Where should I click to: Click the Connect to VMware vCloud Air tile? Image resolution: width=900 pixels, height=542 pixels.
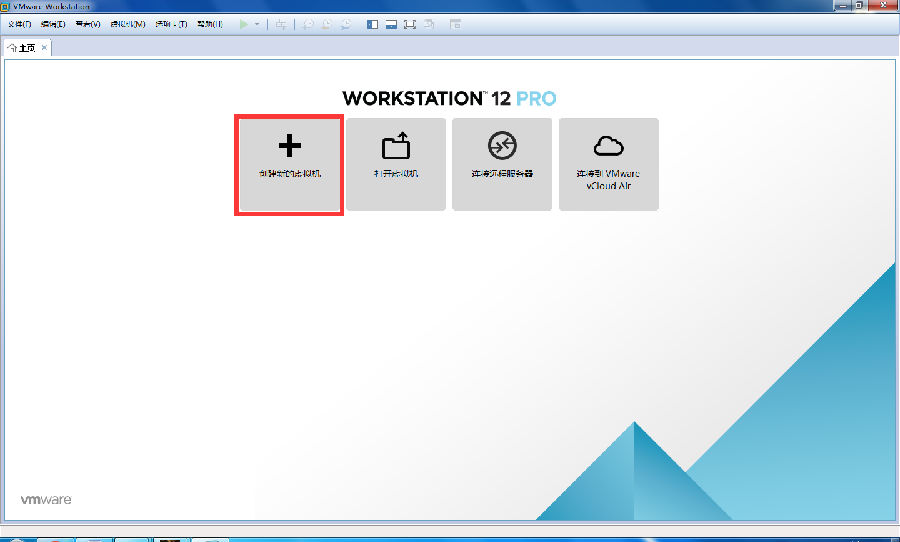(x=608, y=164)
